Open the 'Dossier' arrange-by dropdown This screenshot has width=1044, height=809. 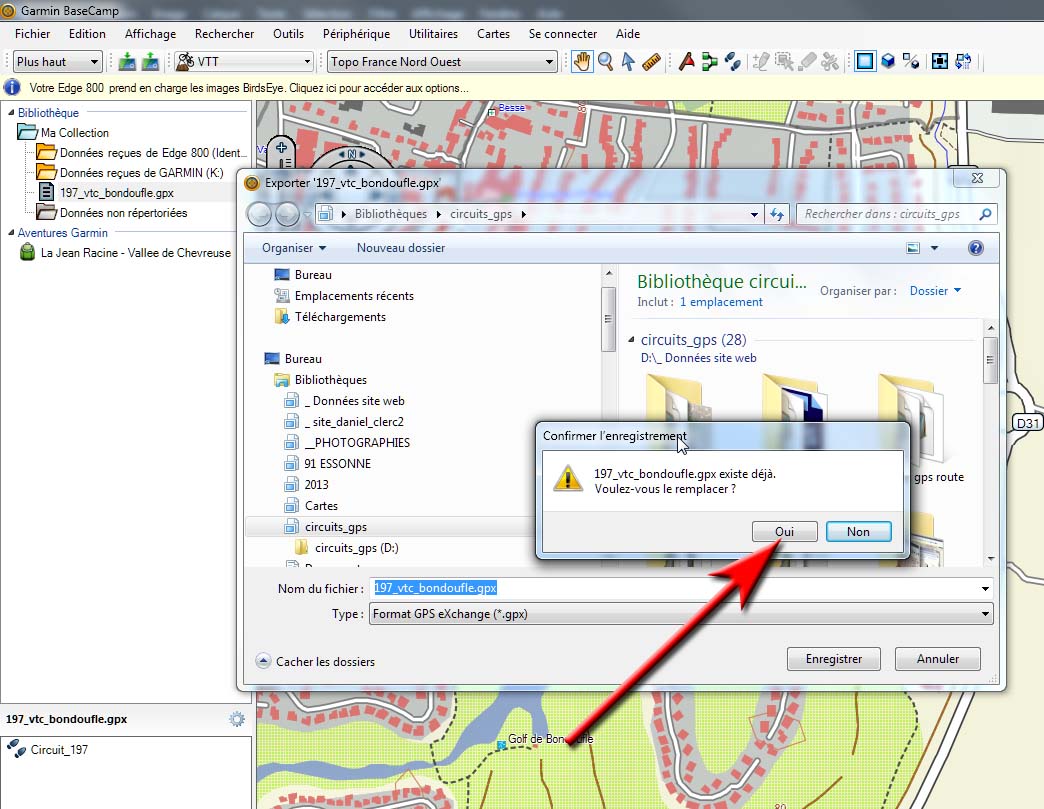(935, 291)
